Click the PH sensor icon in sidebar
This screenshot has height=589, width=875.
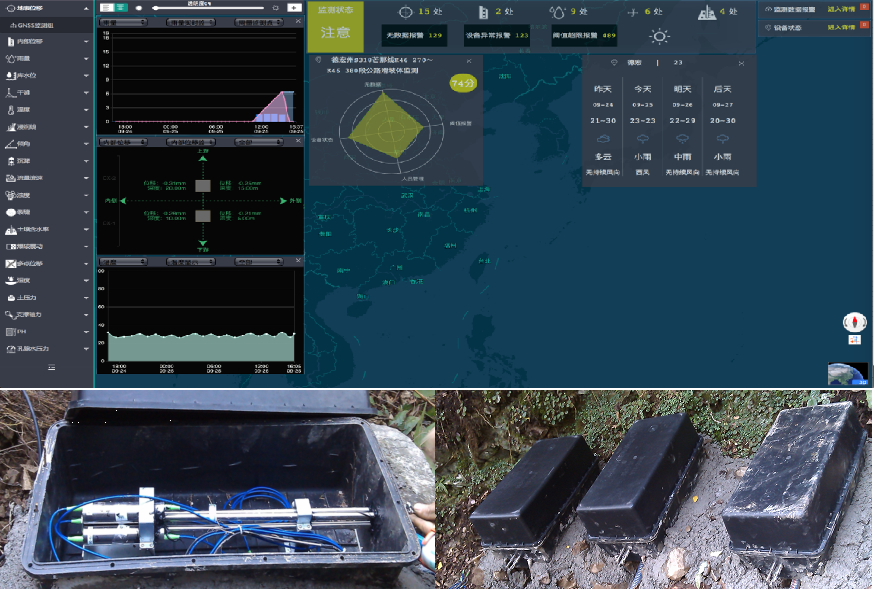(11, 331)
